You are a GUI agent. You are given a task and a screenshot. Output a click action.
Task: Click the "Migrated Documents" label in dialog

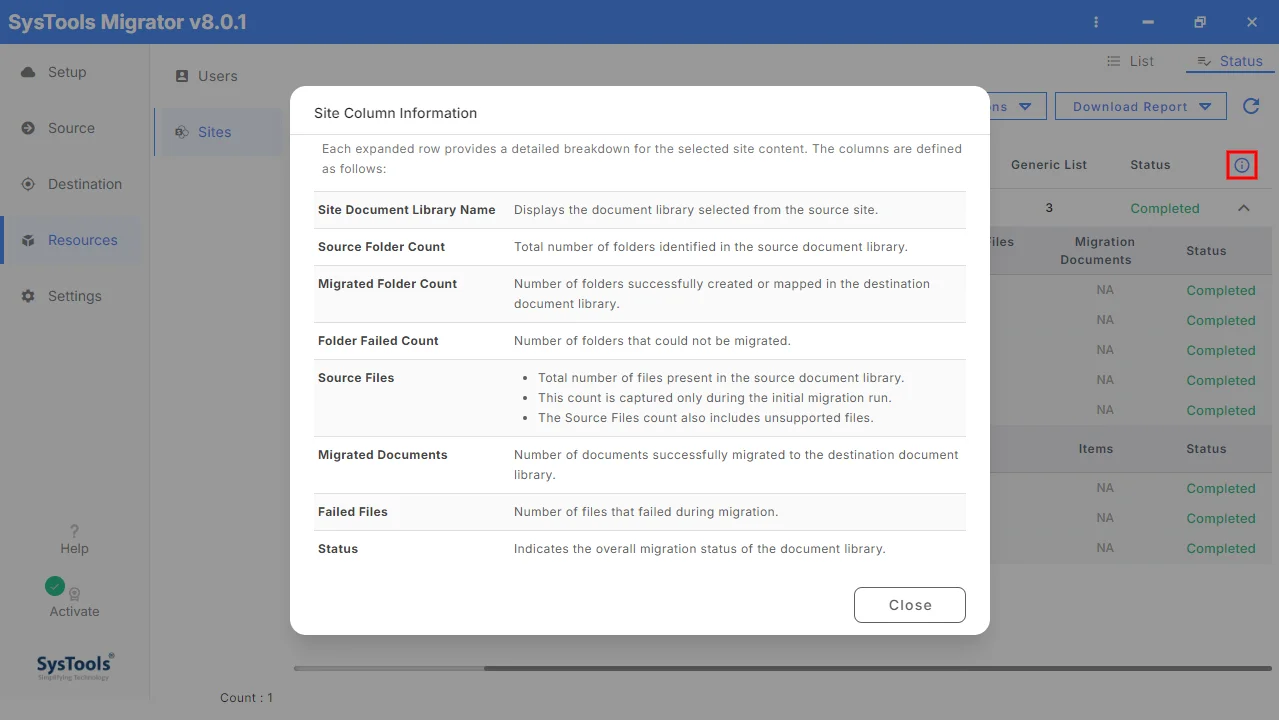tap(383, 455)
